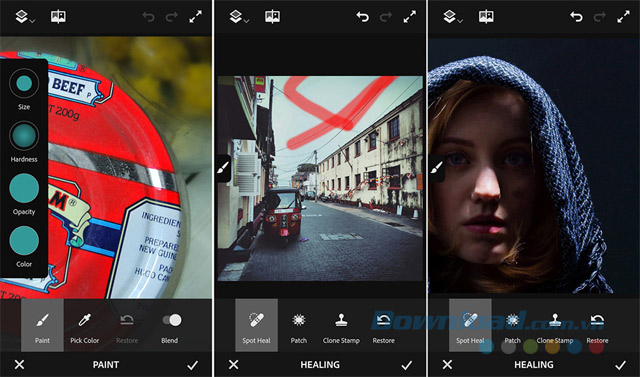Expand to fullscreen in right Healing screen
The height and width of the screenshot is (377, 640).
623,17
